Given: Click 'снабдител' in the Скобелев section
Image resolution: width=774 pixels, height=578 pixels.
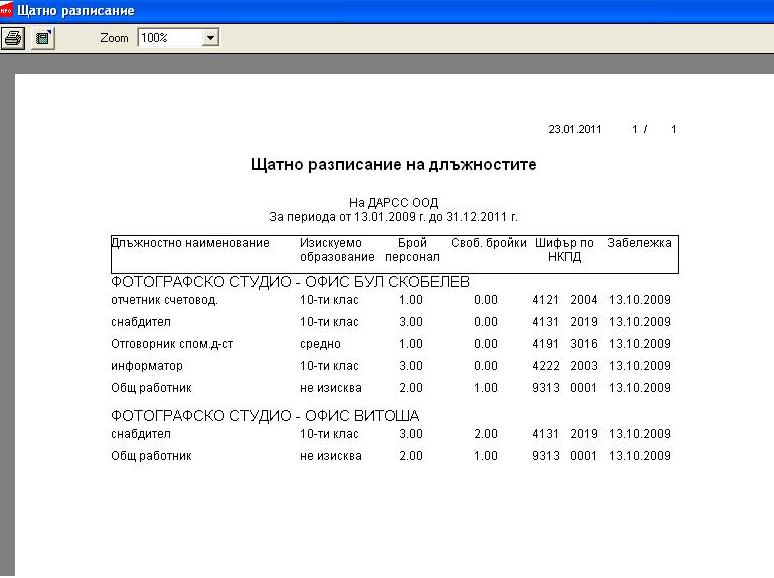Looking at the screenshot, I should coord(141,322).
